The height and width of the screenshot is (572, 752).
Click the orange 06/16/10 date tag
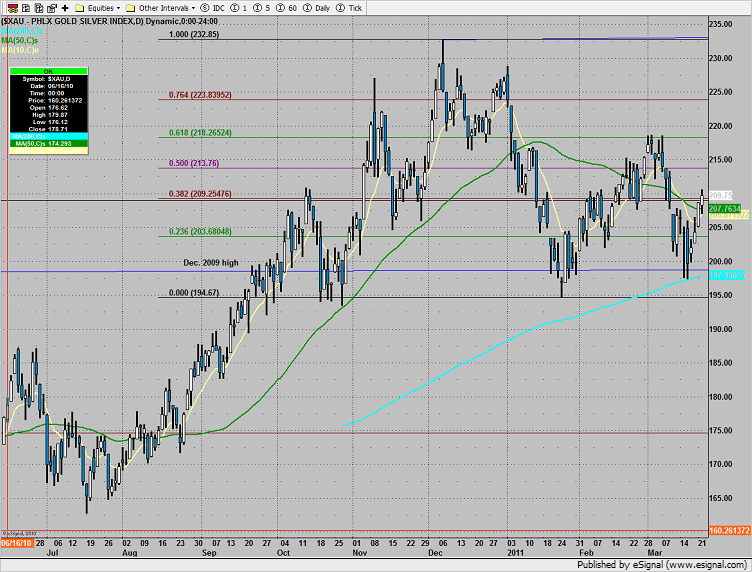click(x=17, y=543)
